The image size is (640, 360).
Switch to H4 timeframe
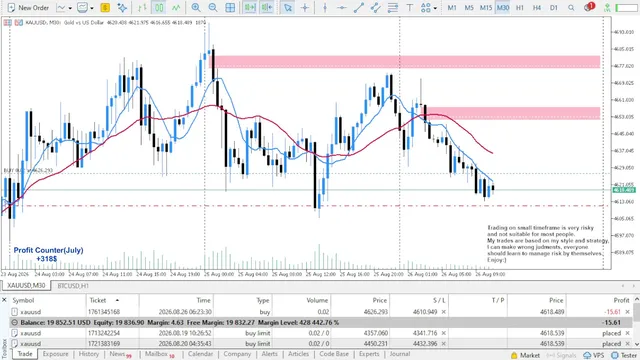click(x=537, y=8)
